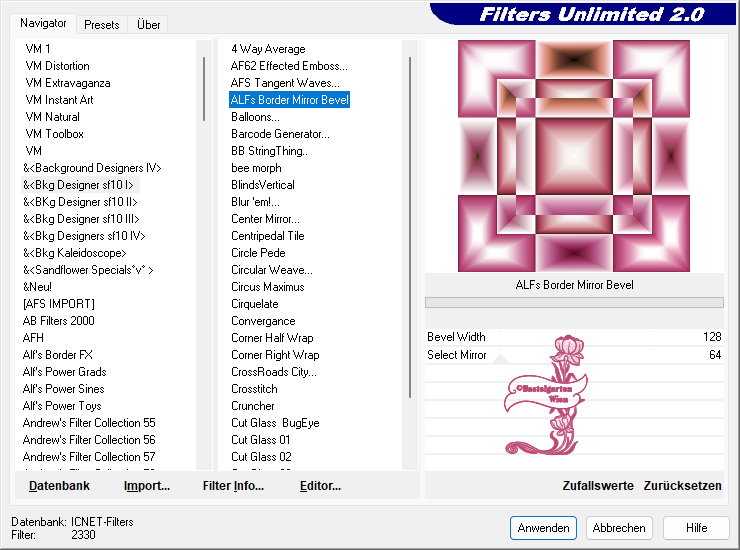Choose VM Extravaganza in category list
740x550 pixels.
coord(68,83)
